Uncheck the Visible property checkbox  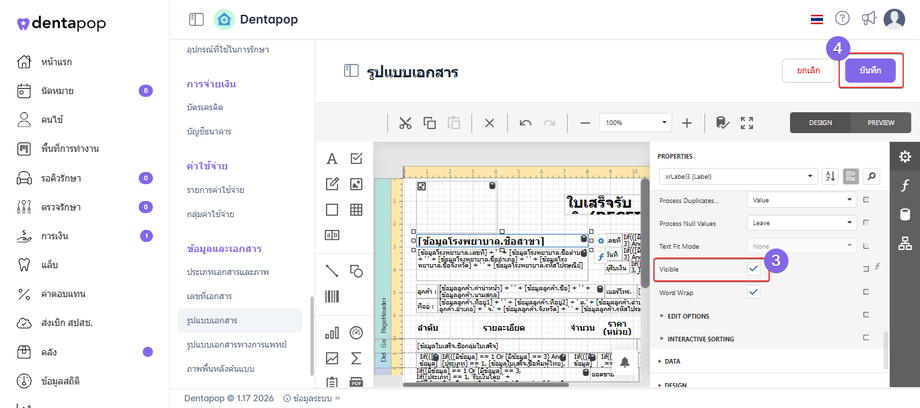754,269
